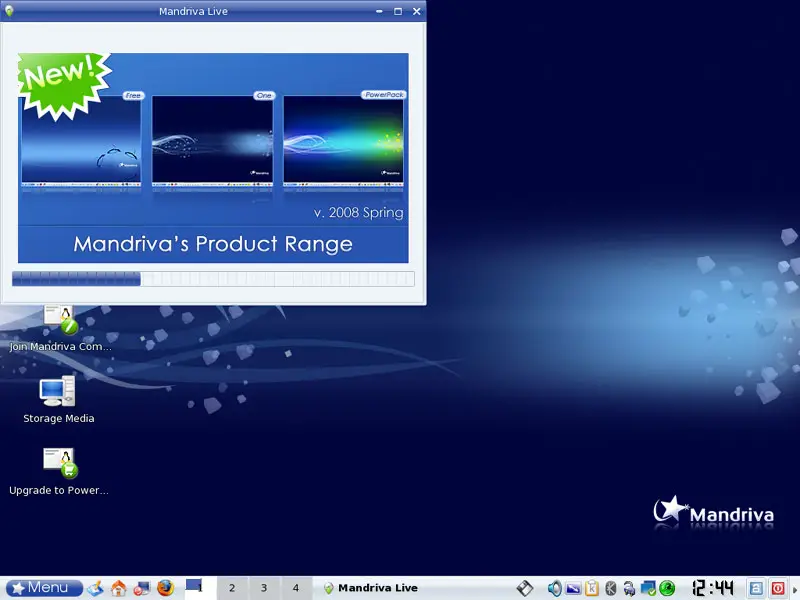Click the Mandriva Live progress bar
The image size is (800, 600).
(x=213, y=279)
